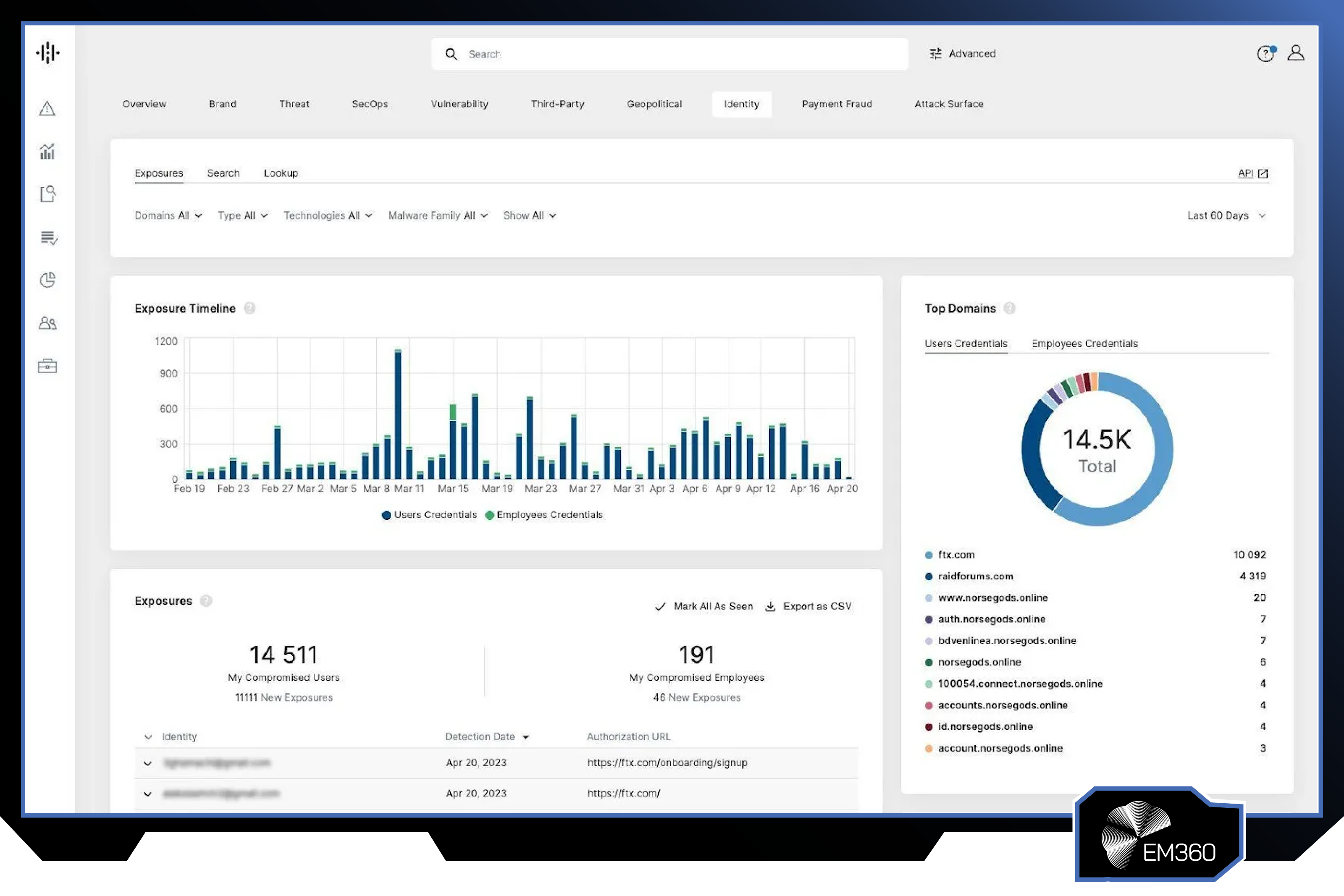The height and width of the screenshot is (896, 1344).
Task: Open Advanced search options
Action: tap(963, 54)
